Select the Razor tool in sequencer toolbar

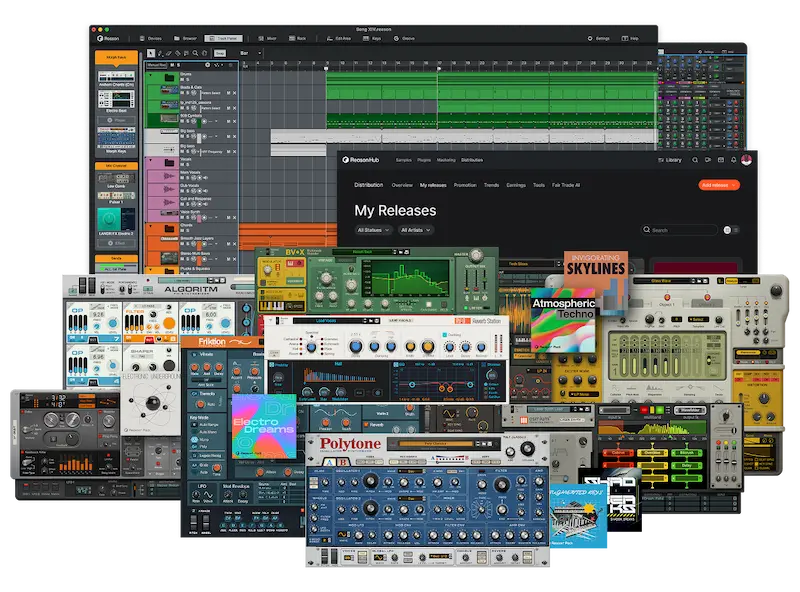(178, 53)
